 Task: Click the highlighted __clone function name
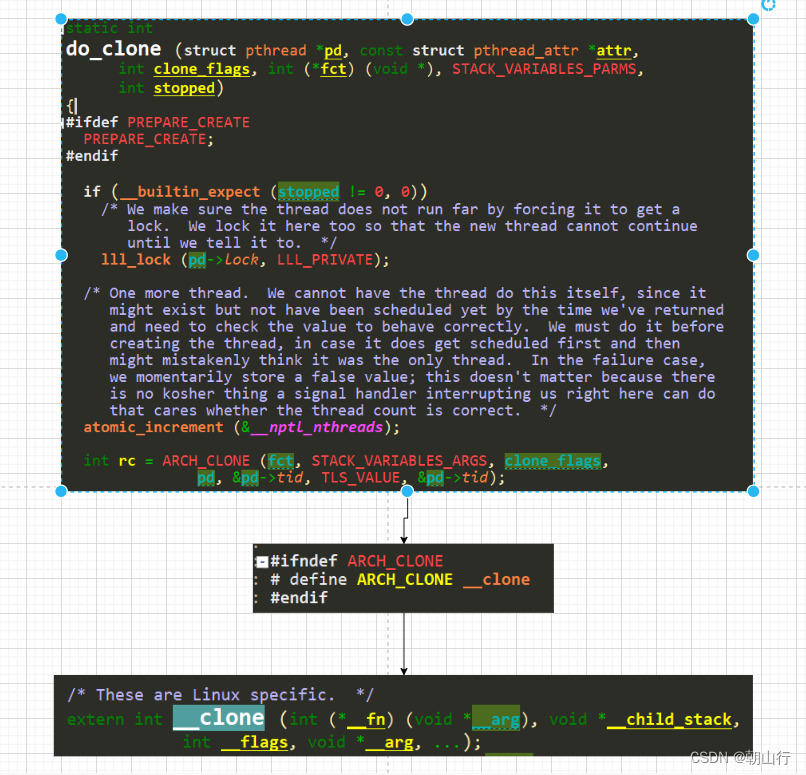219,717
